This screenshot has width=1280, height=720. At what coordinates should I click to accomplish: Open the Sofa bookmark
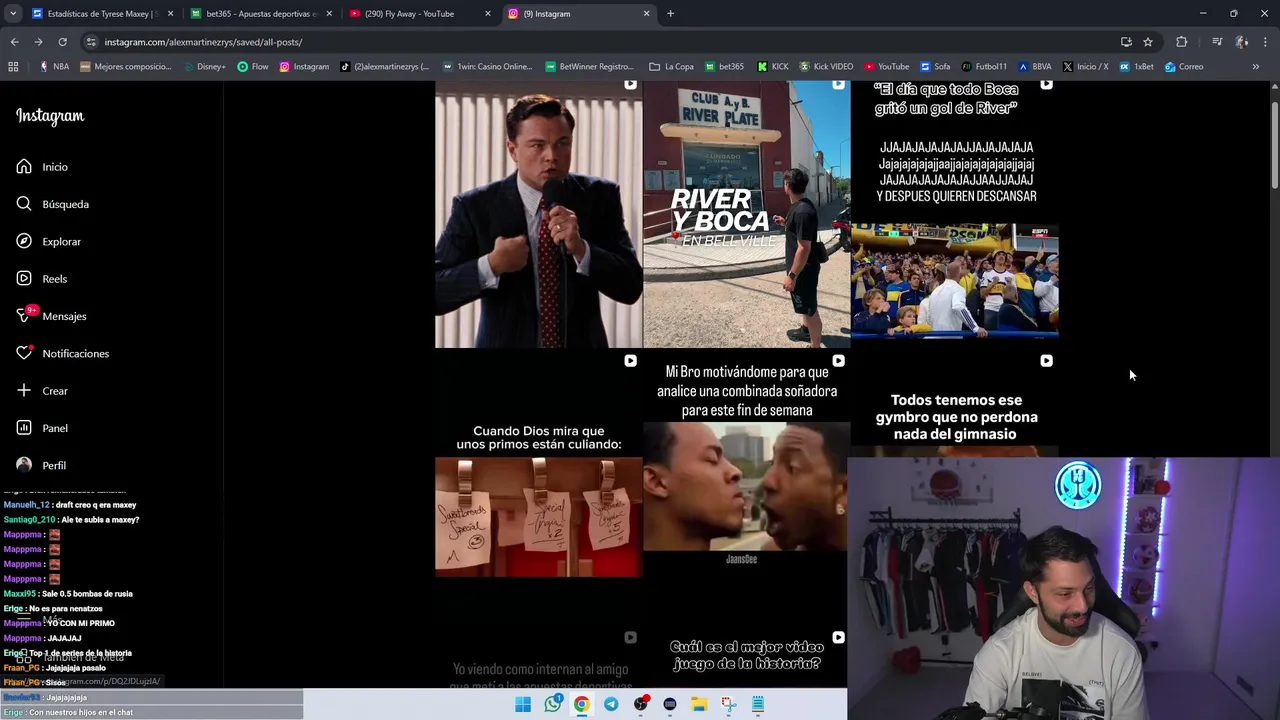[x=935, y=67]
